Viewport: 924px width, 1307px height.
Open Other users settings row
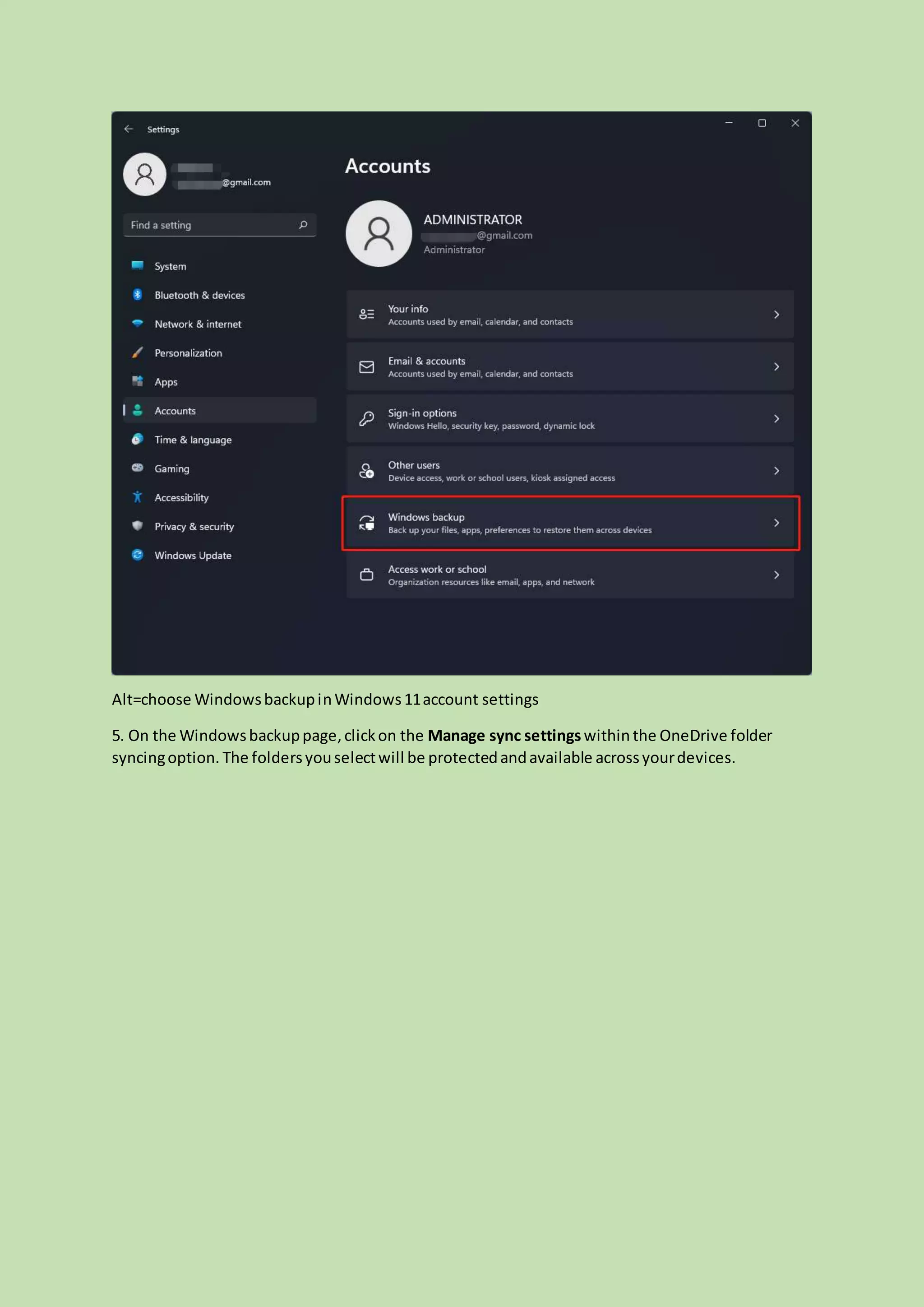569,471
